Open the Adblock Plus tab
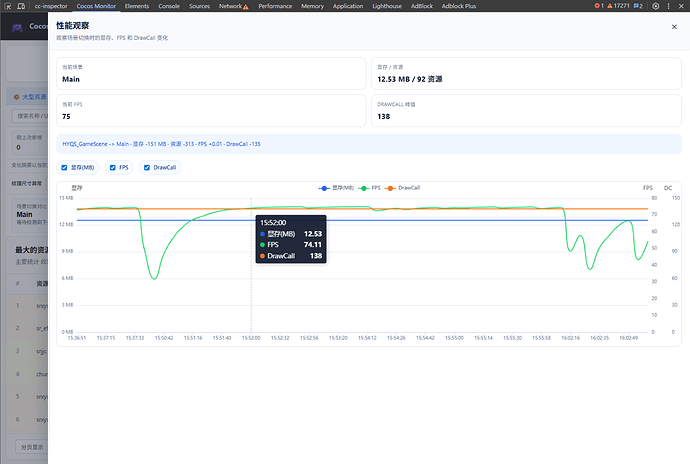This screenshot has height=464, width=690. pyautogui.click(x=459, y=6)
